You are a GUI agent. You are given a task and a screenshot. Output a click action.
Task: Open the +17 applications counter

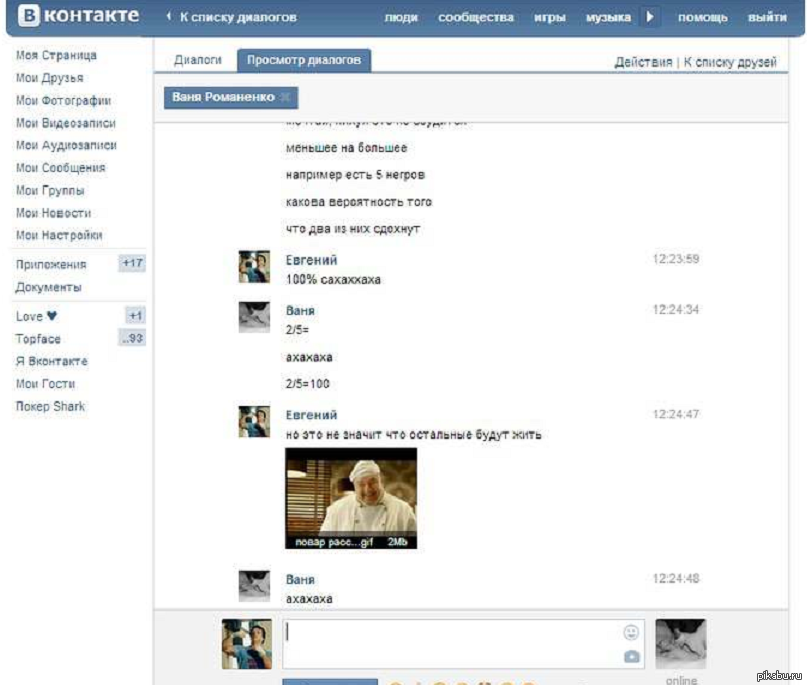click(x=132, y=264)
